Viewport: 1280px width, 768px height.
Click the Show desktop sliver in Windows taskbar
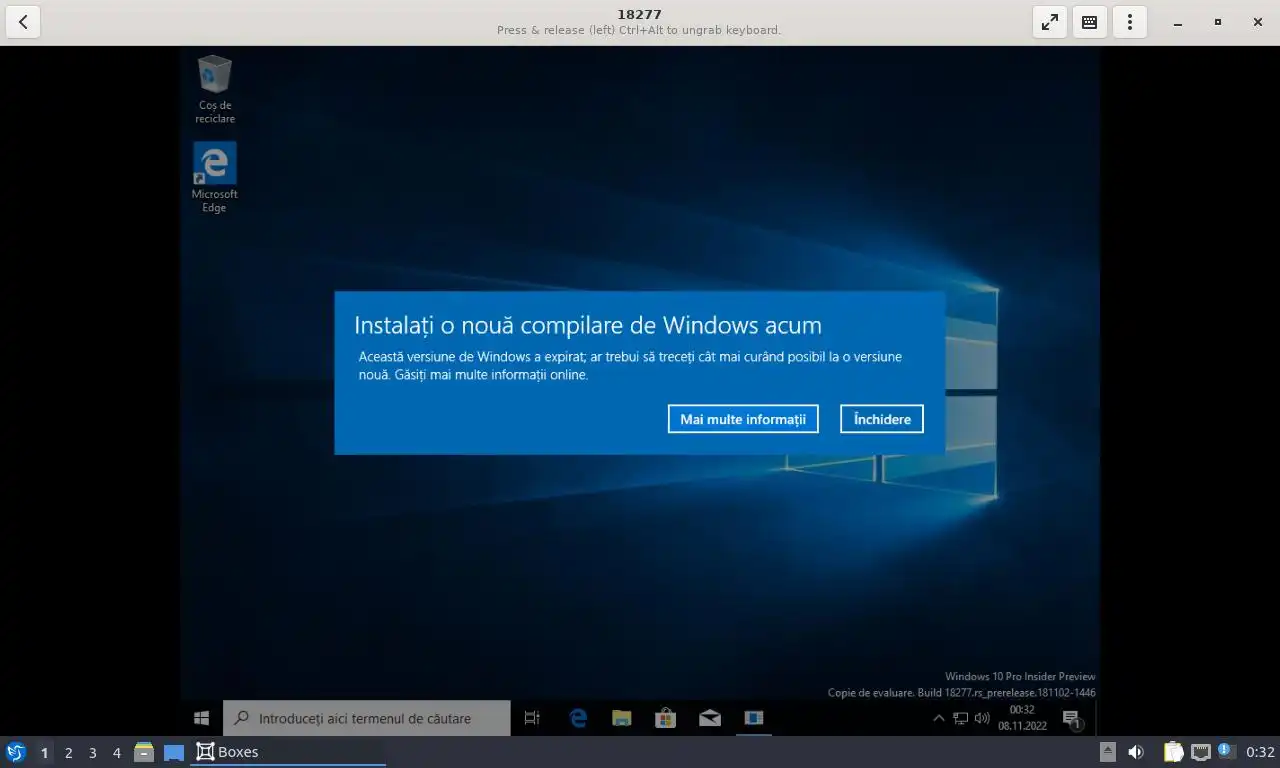click(x=1097, y=718)
